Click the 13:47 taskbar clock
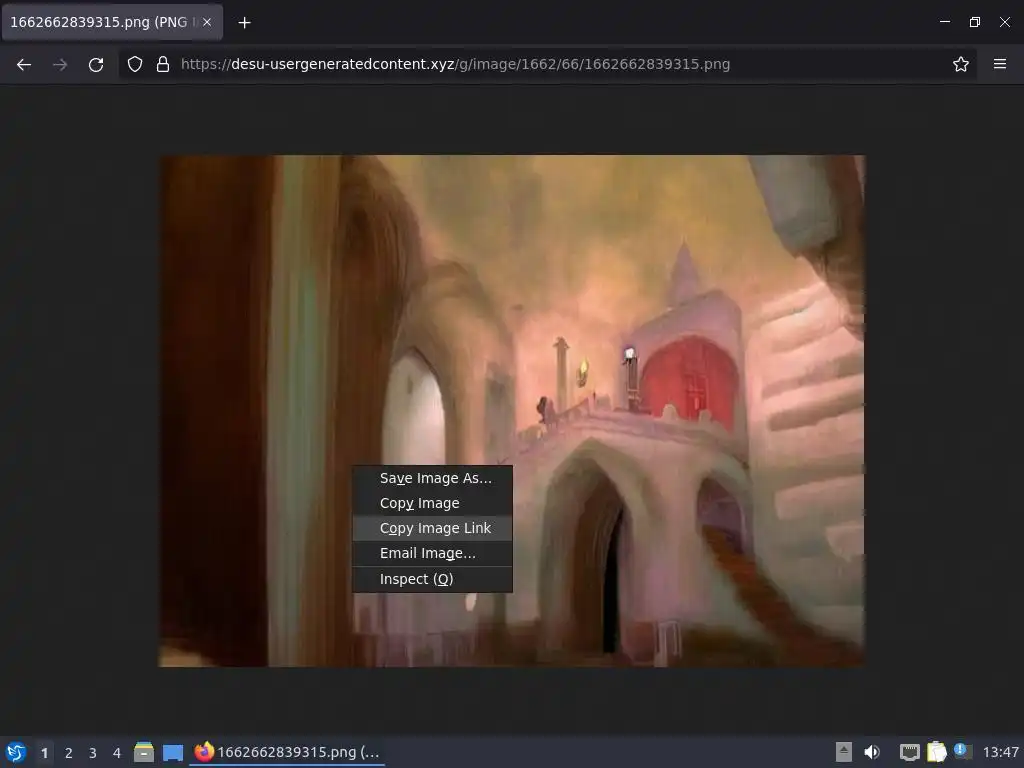The image size is (1024, 768). point(1000,752)
